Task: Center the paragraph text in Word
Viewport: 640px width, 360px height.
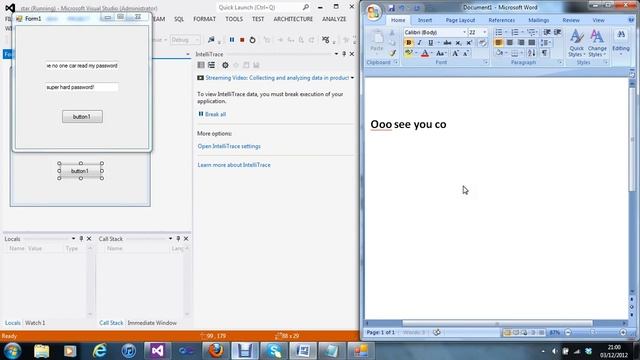Action: pyautogui.click(x=510, y=42)
